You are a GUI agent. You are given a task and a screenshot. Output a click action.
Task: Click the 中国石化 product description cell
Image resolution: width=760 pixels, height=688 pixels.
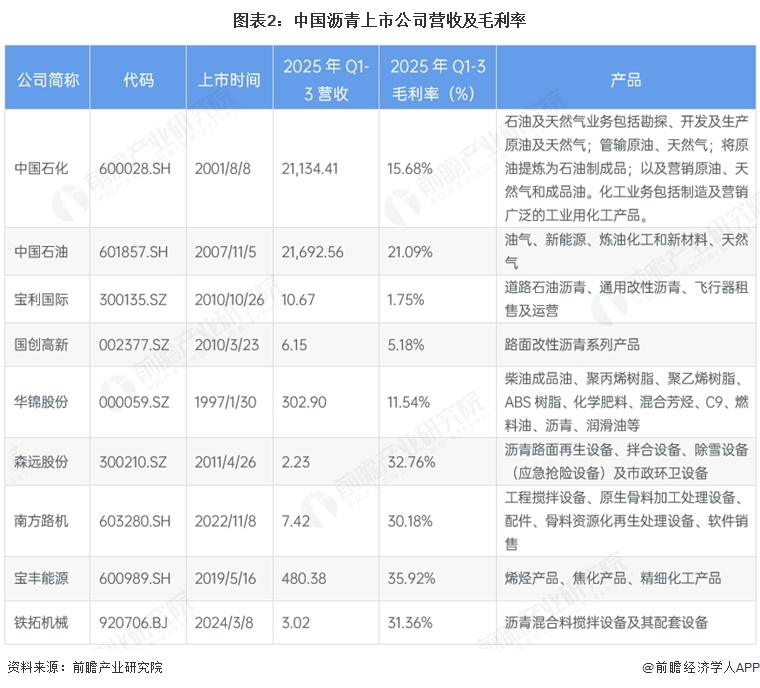pos(626,168)
